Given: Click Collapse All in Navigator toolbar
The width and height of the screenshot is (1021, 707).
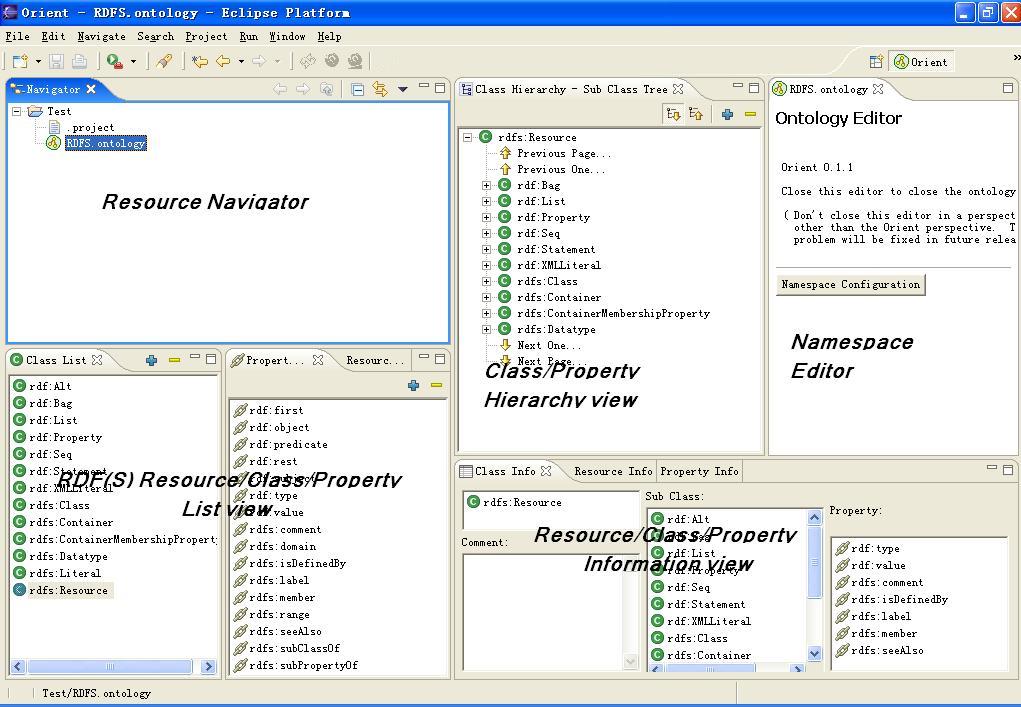Looking at the screenshot, I should click(357, 89).
